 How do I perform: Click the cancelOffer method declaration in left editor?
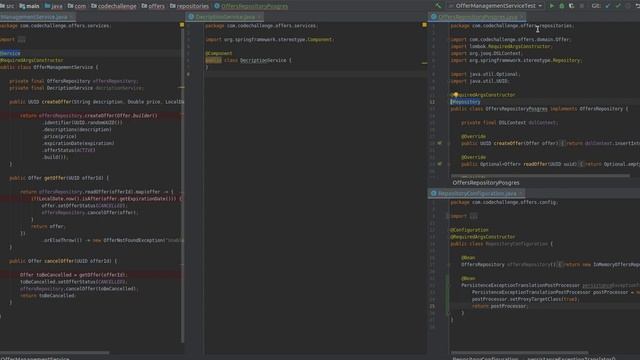pos(63,261)
